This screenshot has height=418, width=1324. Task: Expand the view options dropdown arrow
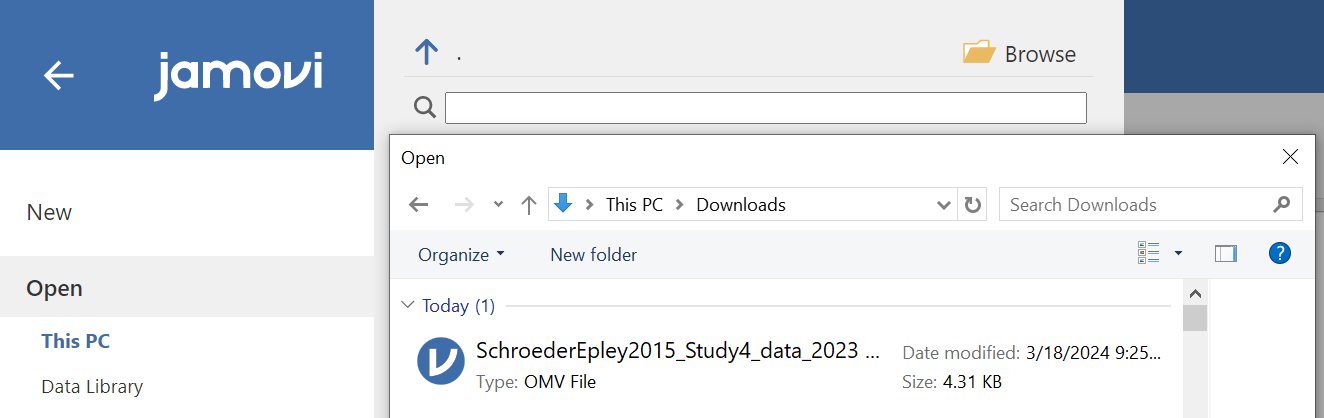click(1178, 254)
